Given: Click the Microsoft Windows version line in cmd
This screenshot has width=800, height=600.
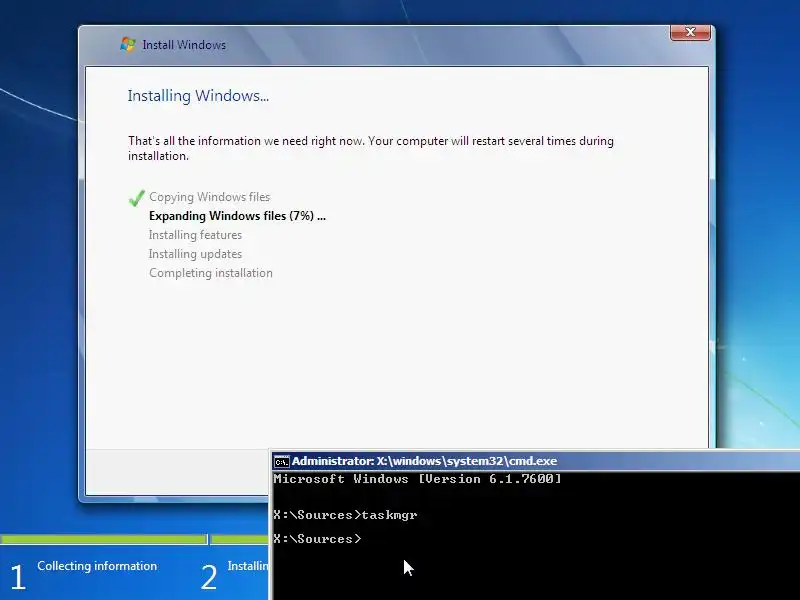Looking at the screenshot, I should click(417, 479).
